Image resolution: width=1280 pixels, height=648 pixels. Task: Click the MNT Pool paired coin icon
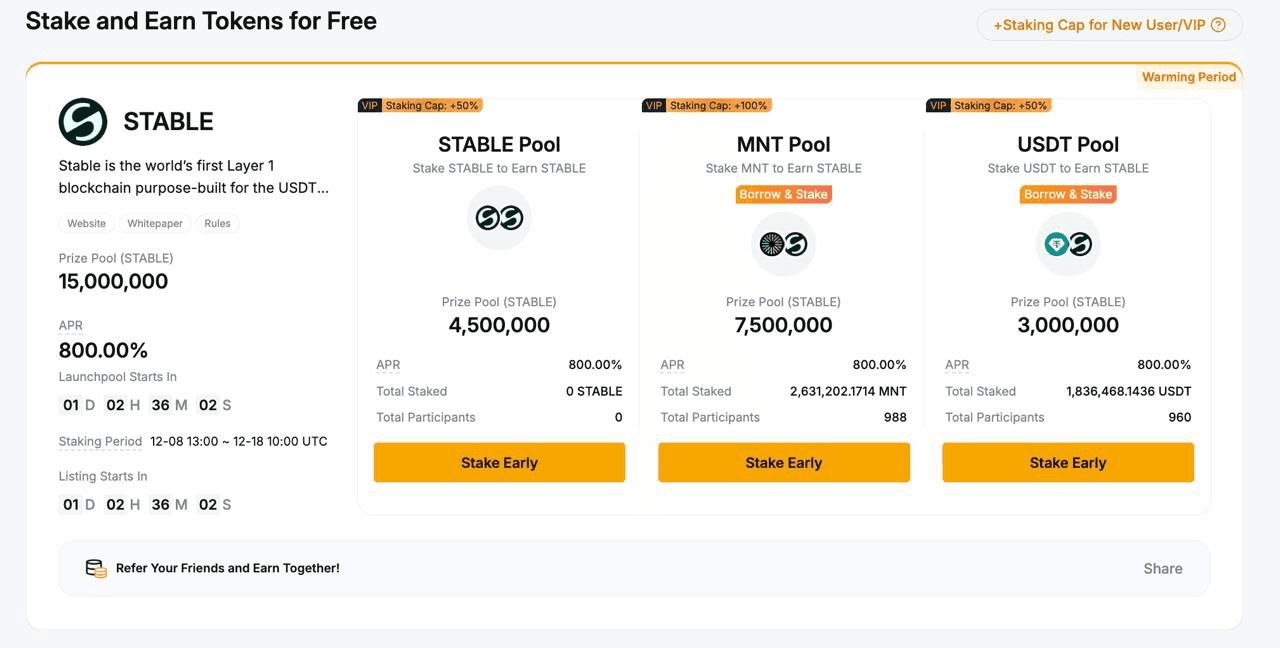point(783,244)
